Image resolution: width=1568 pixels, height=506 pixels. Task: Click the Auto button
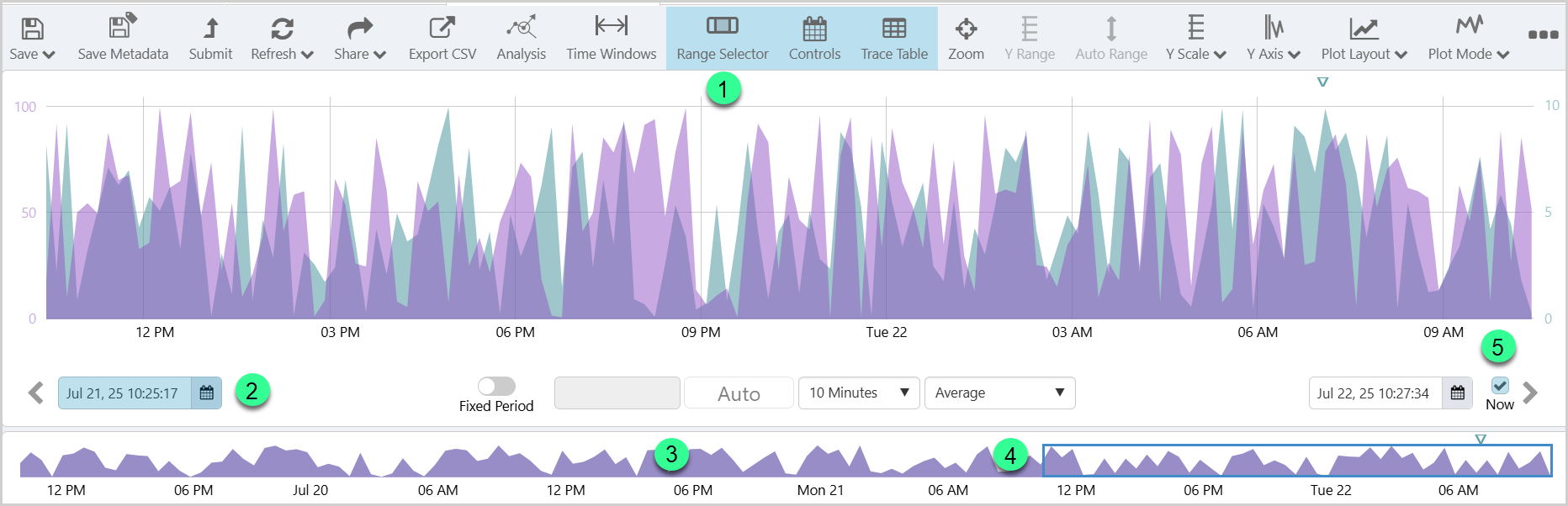(739, 393)
